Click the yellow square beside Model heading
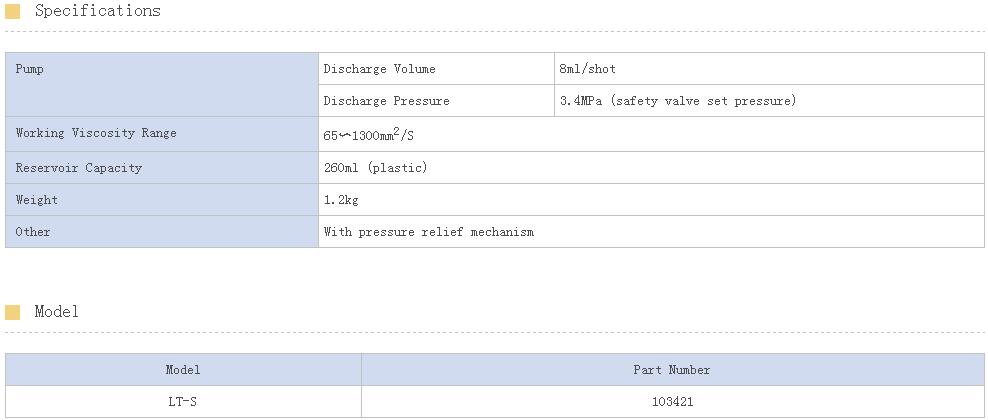This screenshot has height=420, width=988. coord(13,312)
